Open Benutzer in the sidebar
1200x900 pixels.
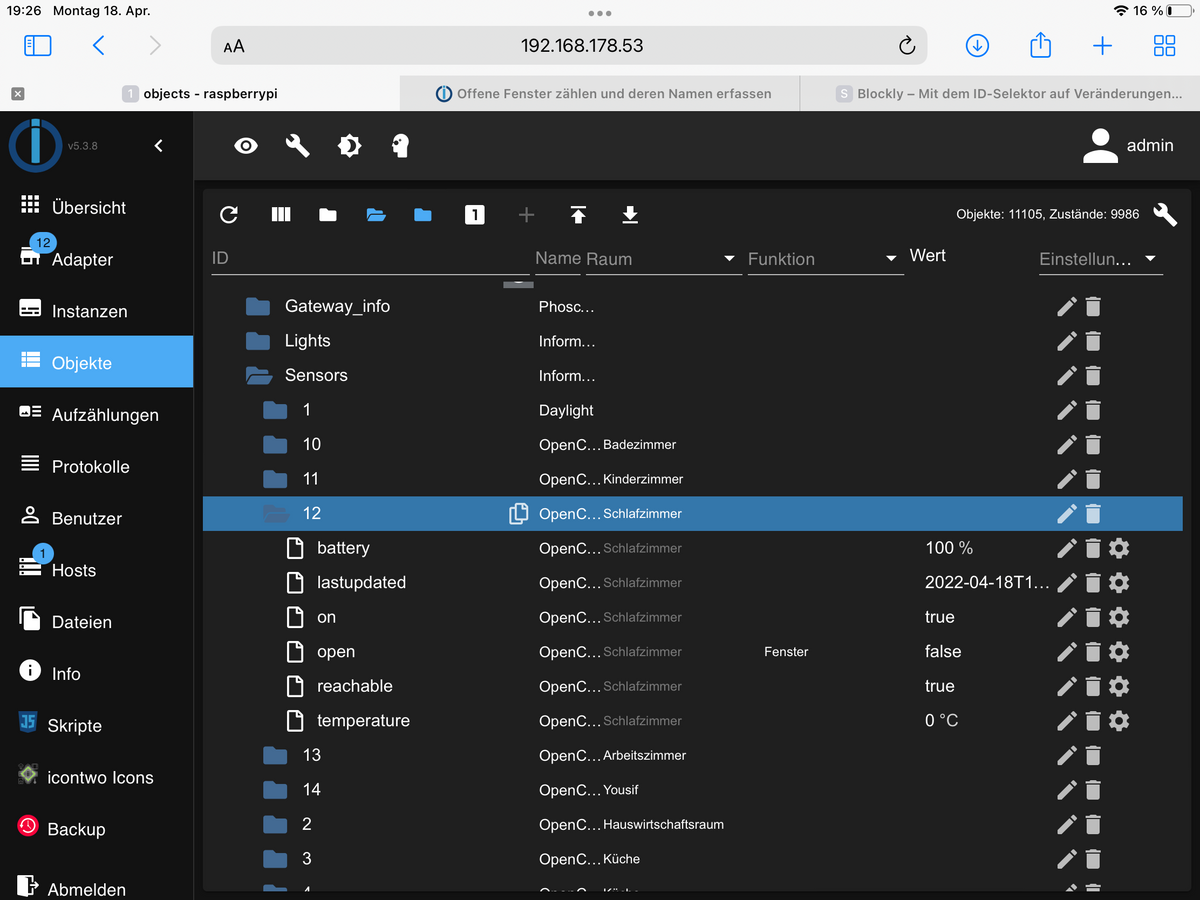click(x=96, y=518)
